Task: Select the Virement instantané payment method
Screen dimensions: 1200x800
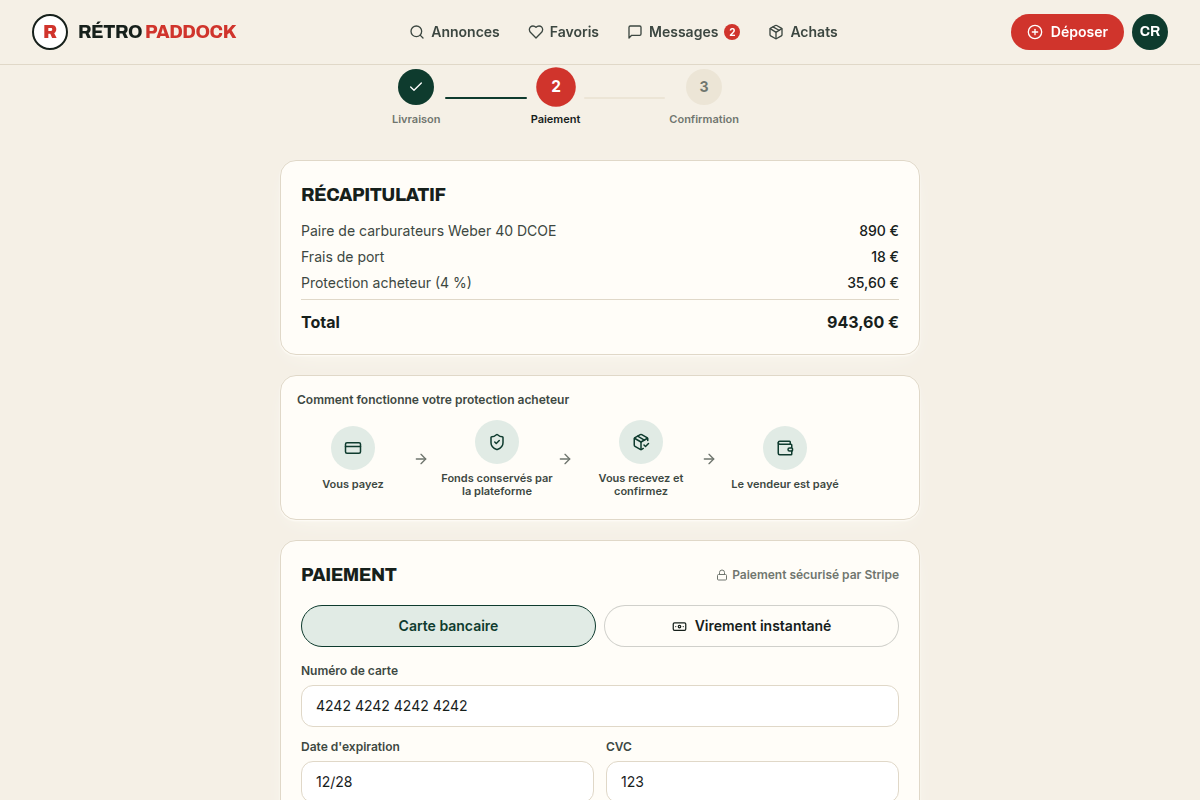Action: pyautogui.click(x=751, y=626)
